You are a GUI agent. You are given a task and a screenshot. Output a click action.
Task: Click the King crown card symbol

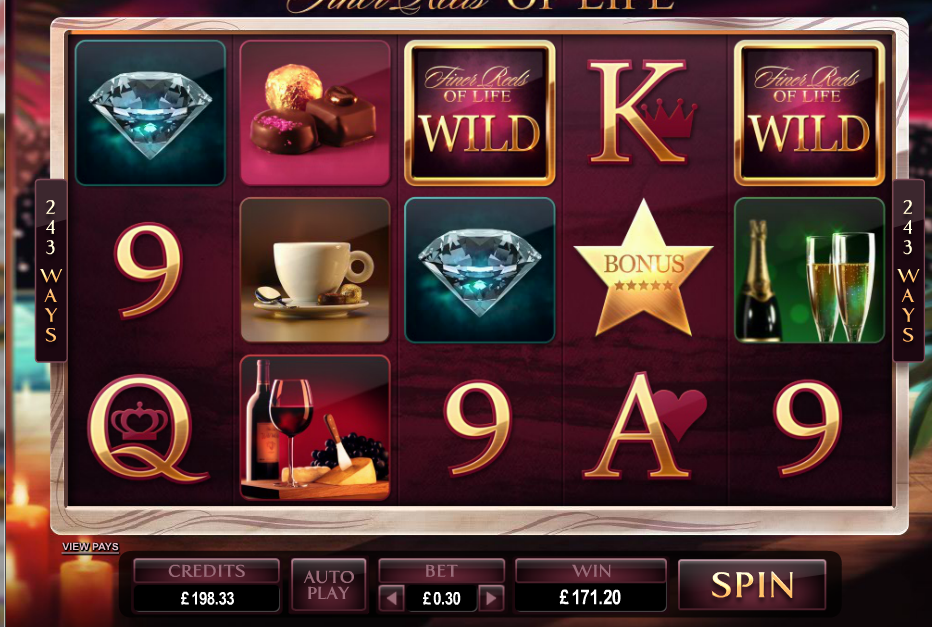(x=642, y=112)
